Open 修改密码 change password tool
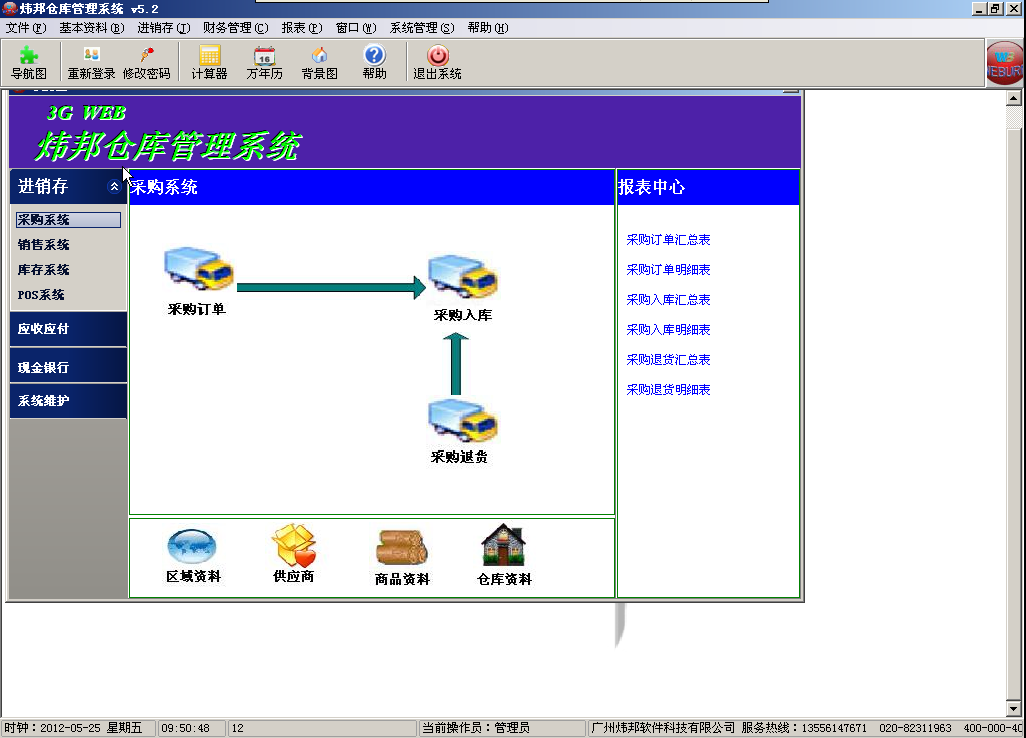The width and height of the screenshot is (1026, 738). click(x=147, y=63)
